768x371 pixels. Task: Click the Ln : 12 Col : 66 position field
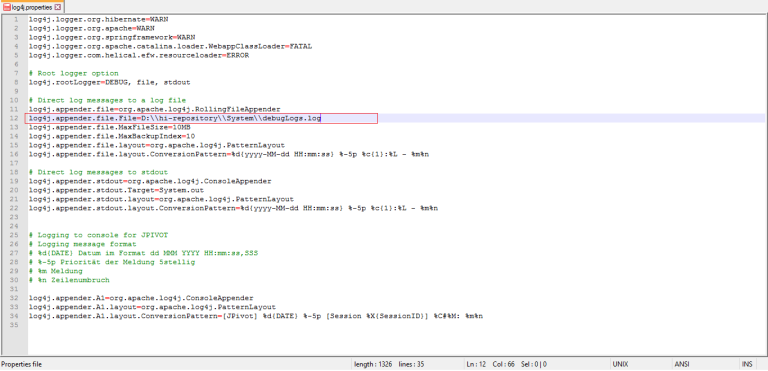tap(506, 364)
